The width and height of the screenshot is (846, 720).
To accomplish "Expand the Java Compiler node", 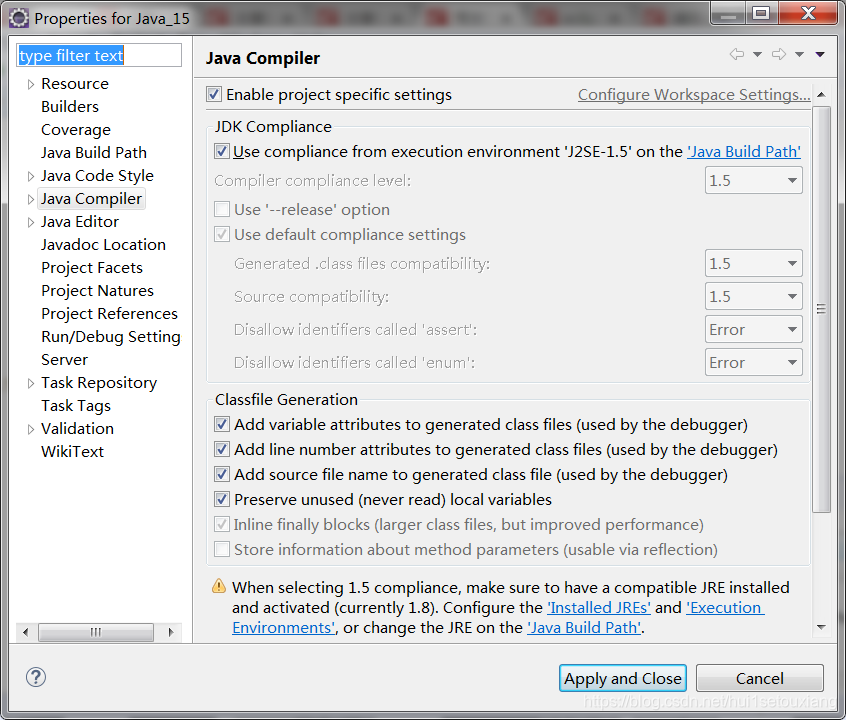I will click(31, 199).
